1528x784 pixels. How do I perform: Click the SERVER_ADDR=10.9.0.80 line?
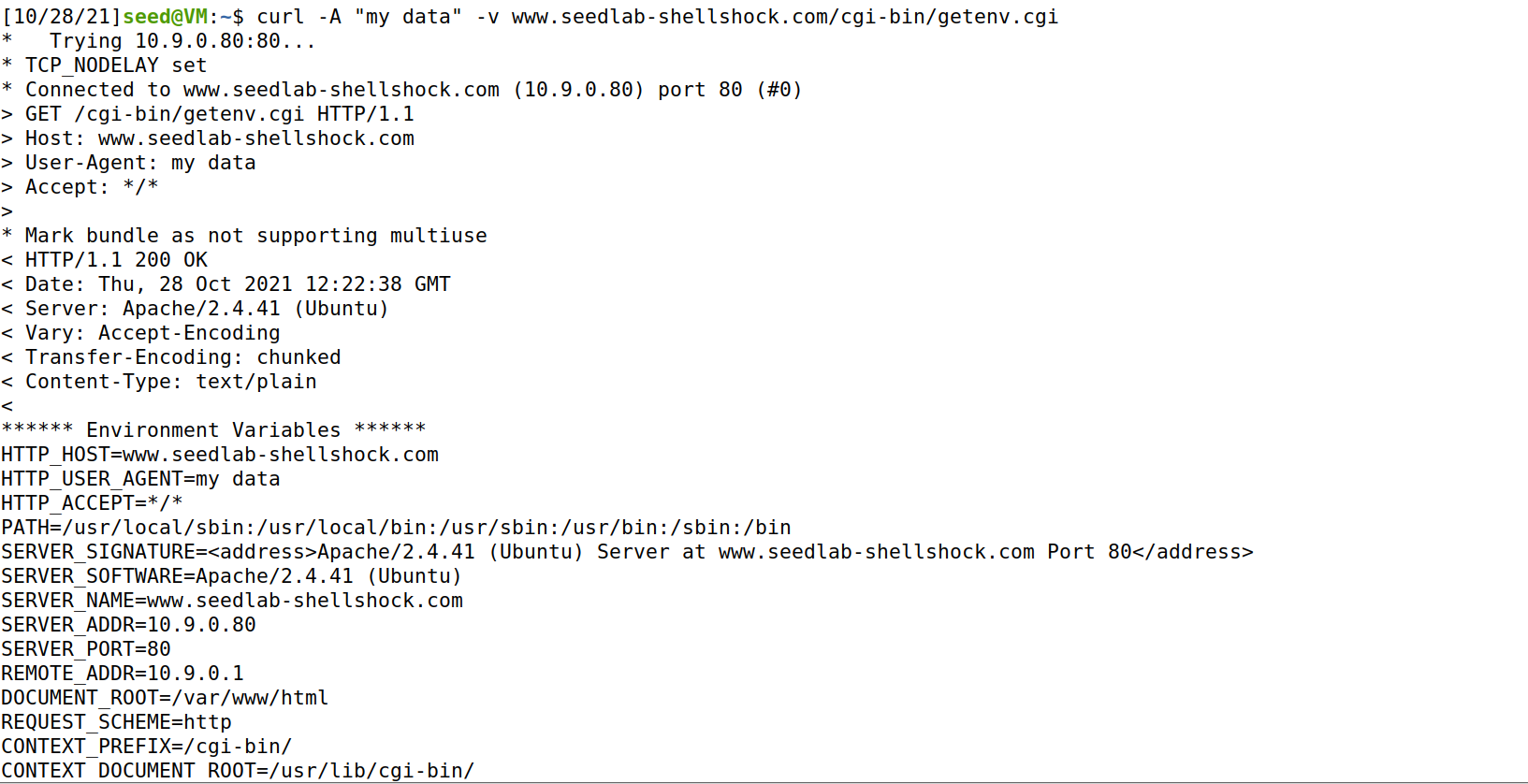click(128, 625)
